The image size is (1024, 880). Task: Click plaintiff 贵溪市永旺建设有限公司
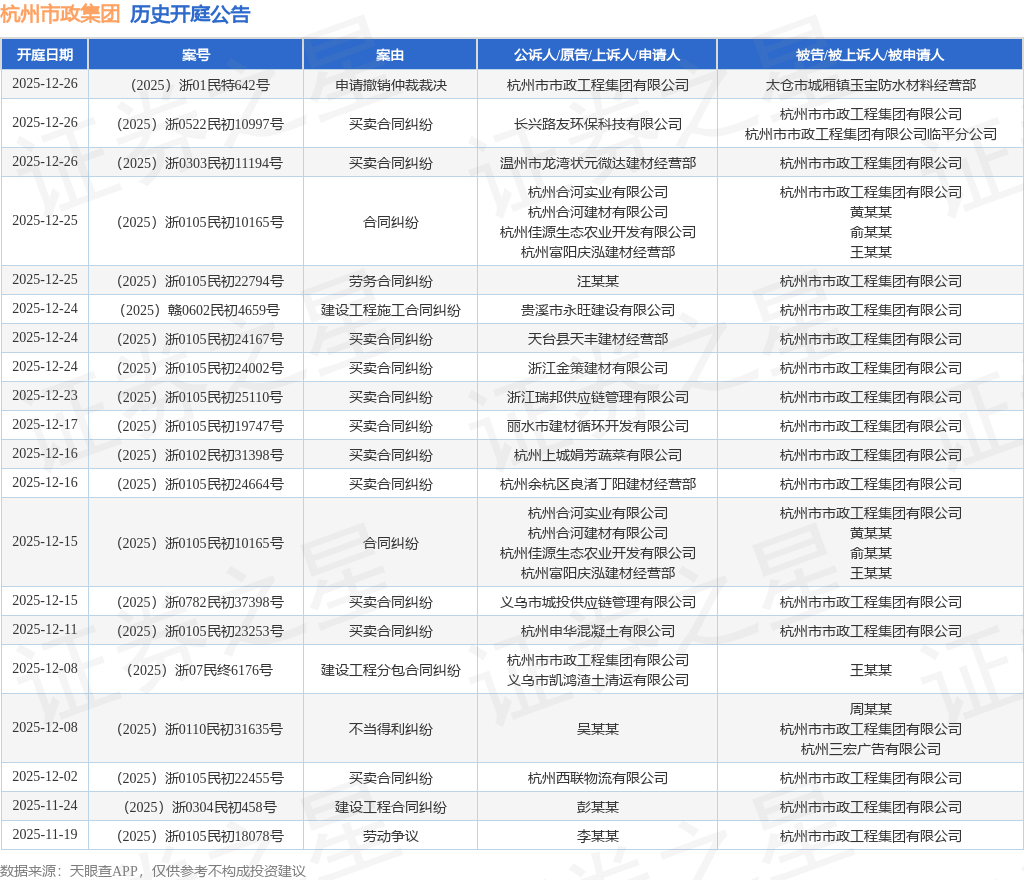click(x=598, y=310)
